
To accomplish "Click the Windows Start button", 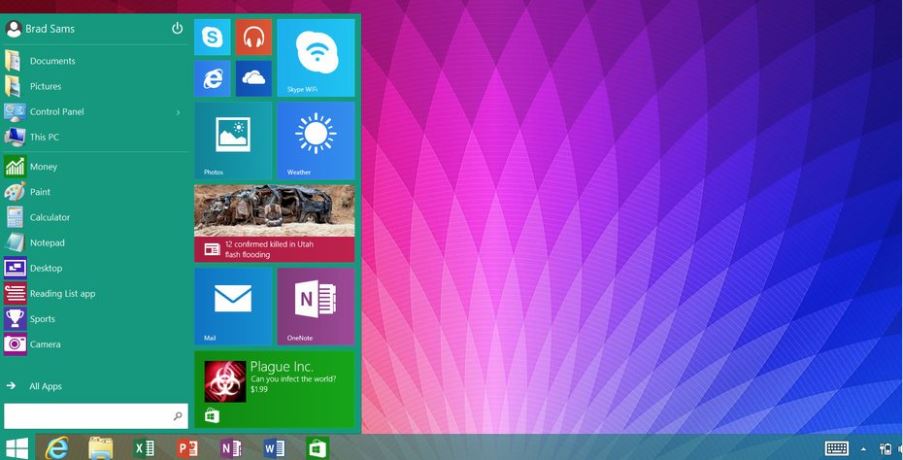I will coord(17,448).
